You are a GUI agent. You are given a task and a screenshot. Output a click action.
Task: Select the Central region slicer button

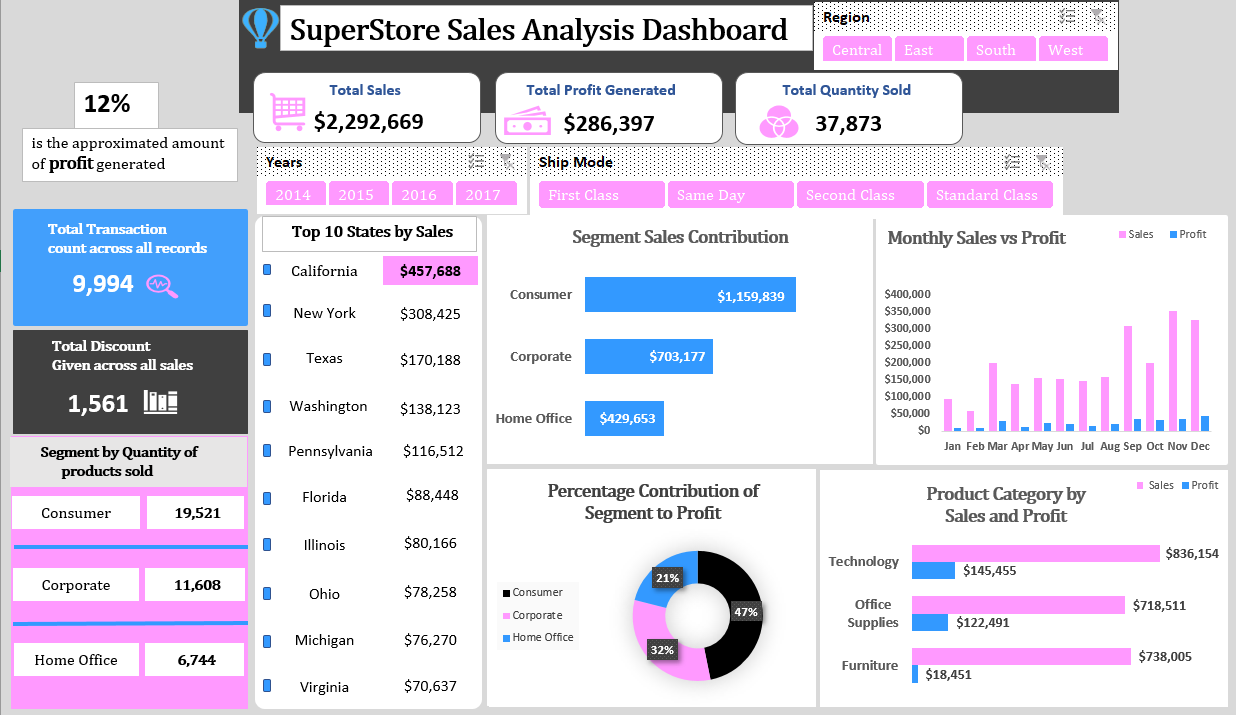[857, 50]
